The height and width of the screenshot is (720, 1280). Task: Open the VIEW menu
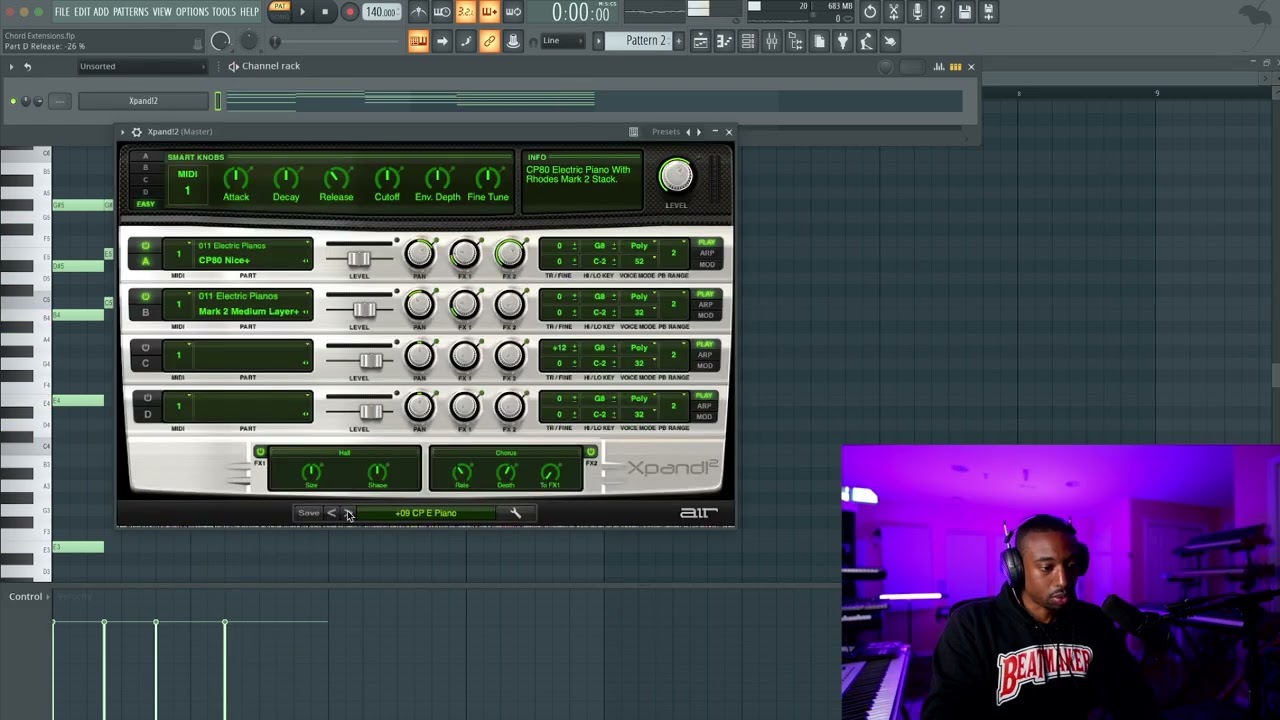pos(162,12)
